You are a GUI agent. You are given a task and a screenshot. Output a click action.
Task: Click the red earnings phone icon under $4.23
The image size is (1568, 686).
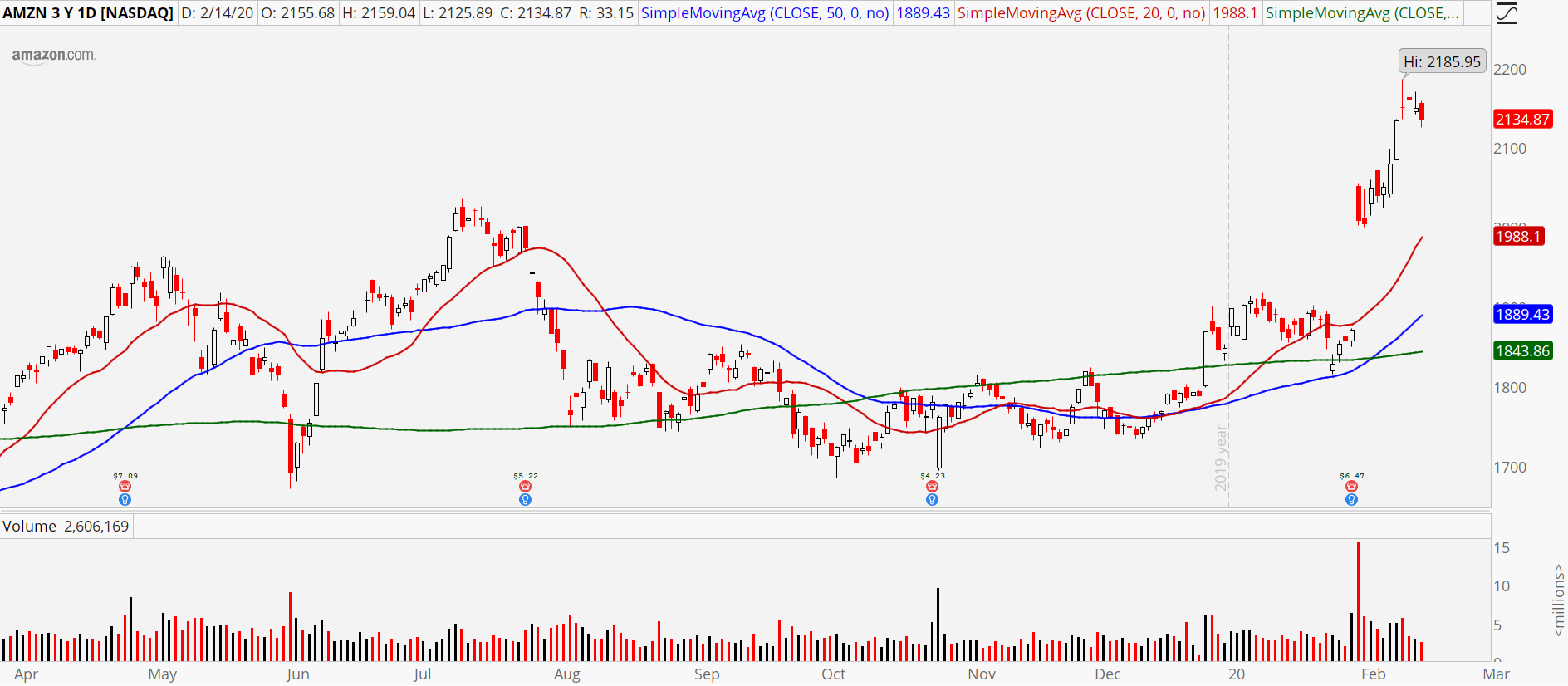(932, 487)
